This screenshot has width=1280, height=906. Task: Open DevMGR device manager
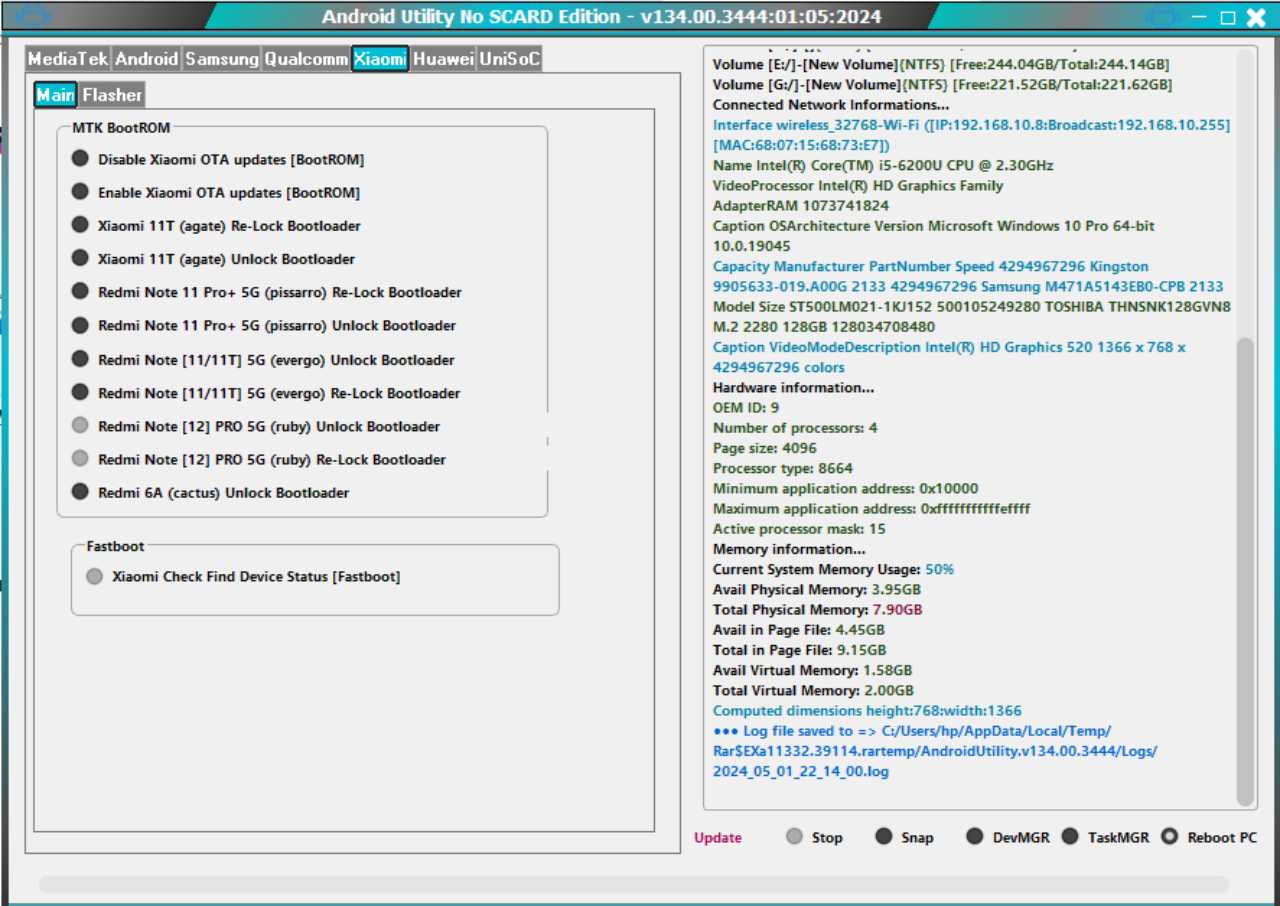[x=1008, y=837]
